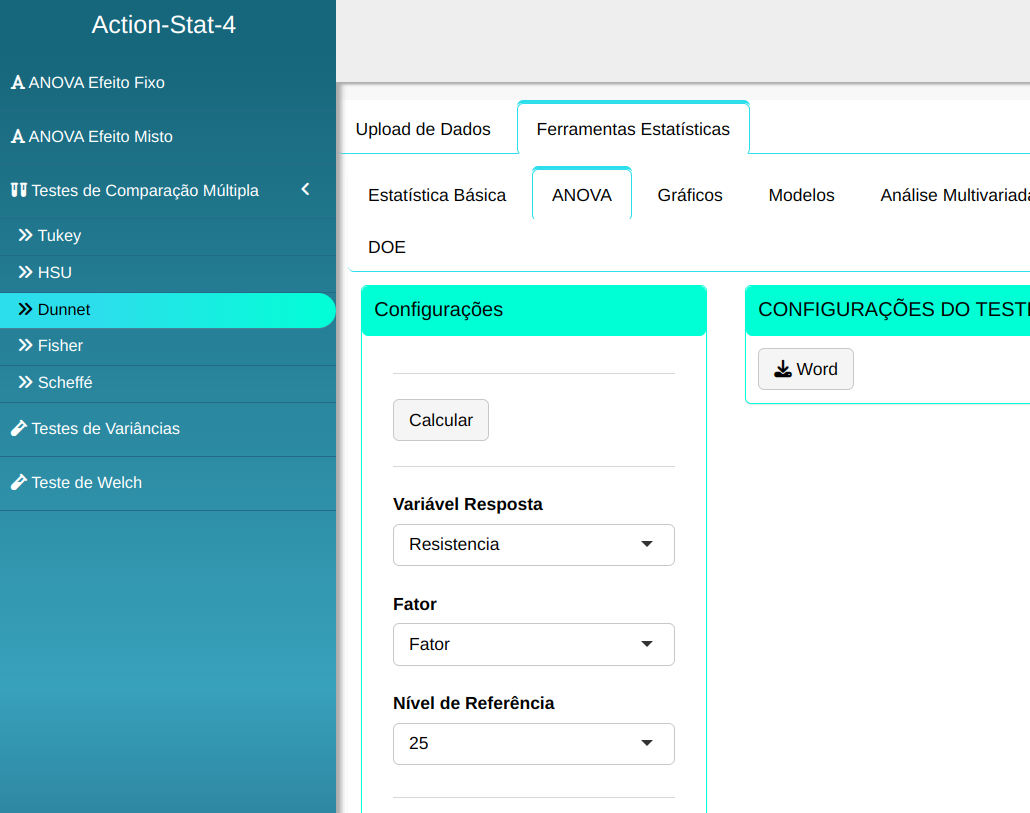The width and height of the screenshot is (1030, 813).
Task: Click the test tubes icon for Comparação Múltipla
Action: point(18,190)
